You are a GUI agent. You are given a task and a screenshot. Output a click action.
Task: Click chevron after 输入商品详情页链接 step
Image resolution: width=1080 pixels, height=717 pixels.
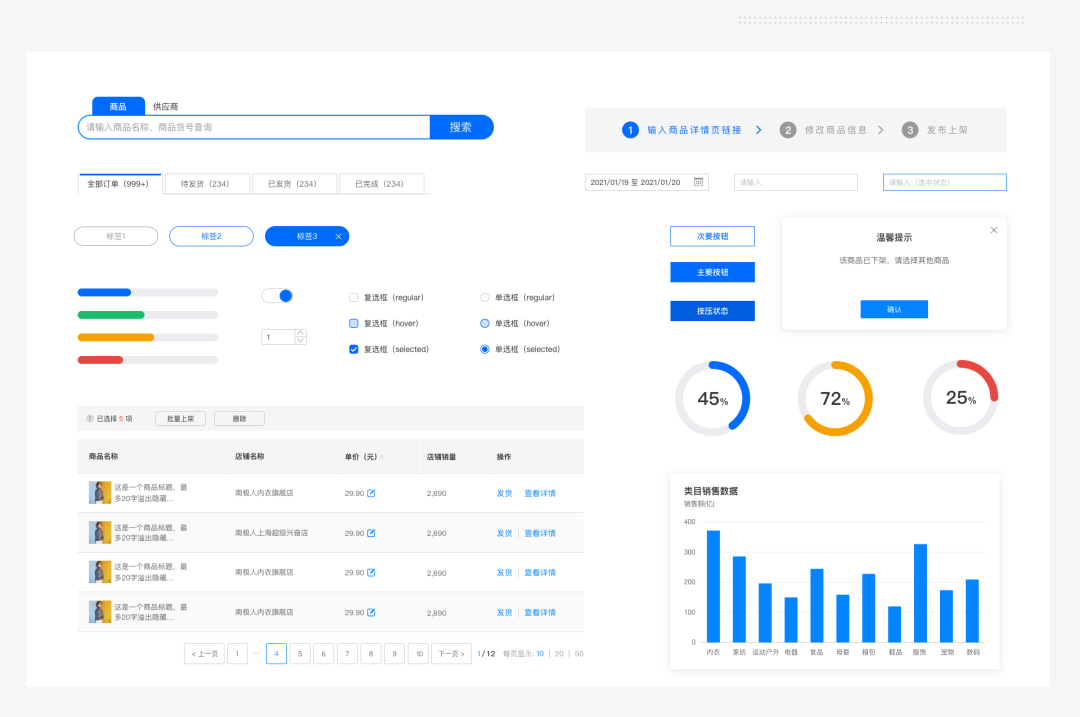(x=759, y=130)
